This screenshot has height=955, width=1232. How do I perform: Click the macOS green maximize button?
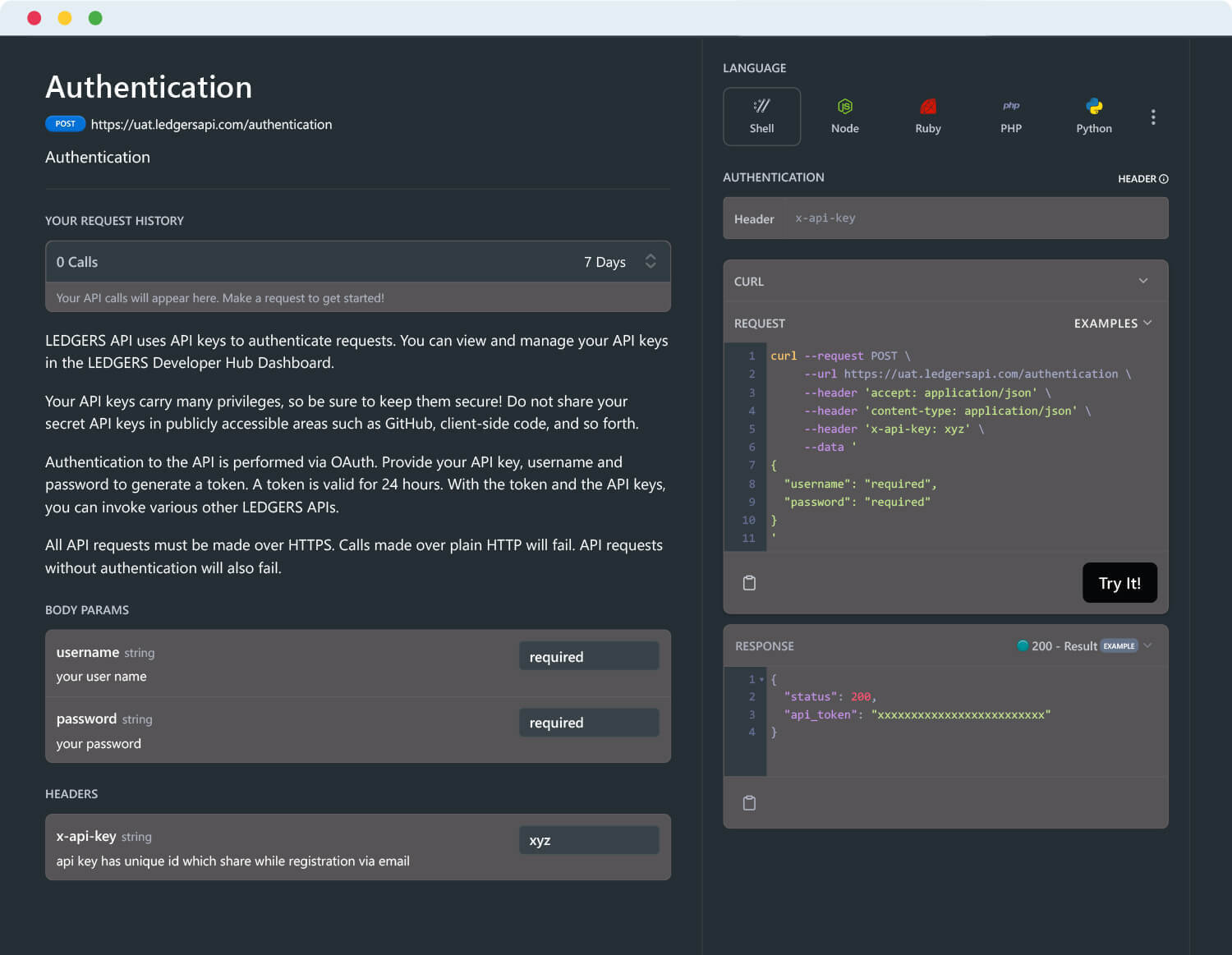95,18
